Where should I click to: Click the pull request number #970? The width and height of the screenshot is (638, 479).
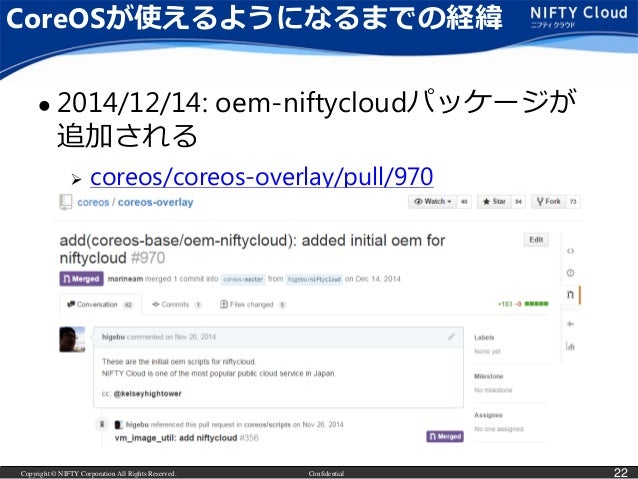point(147,258)
